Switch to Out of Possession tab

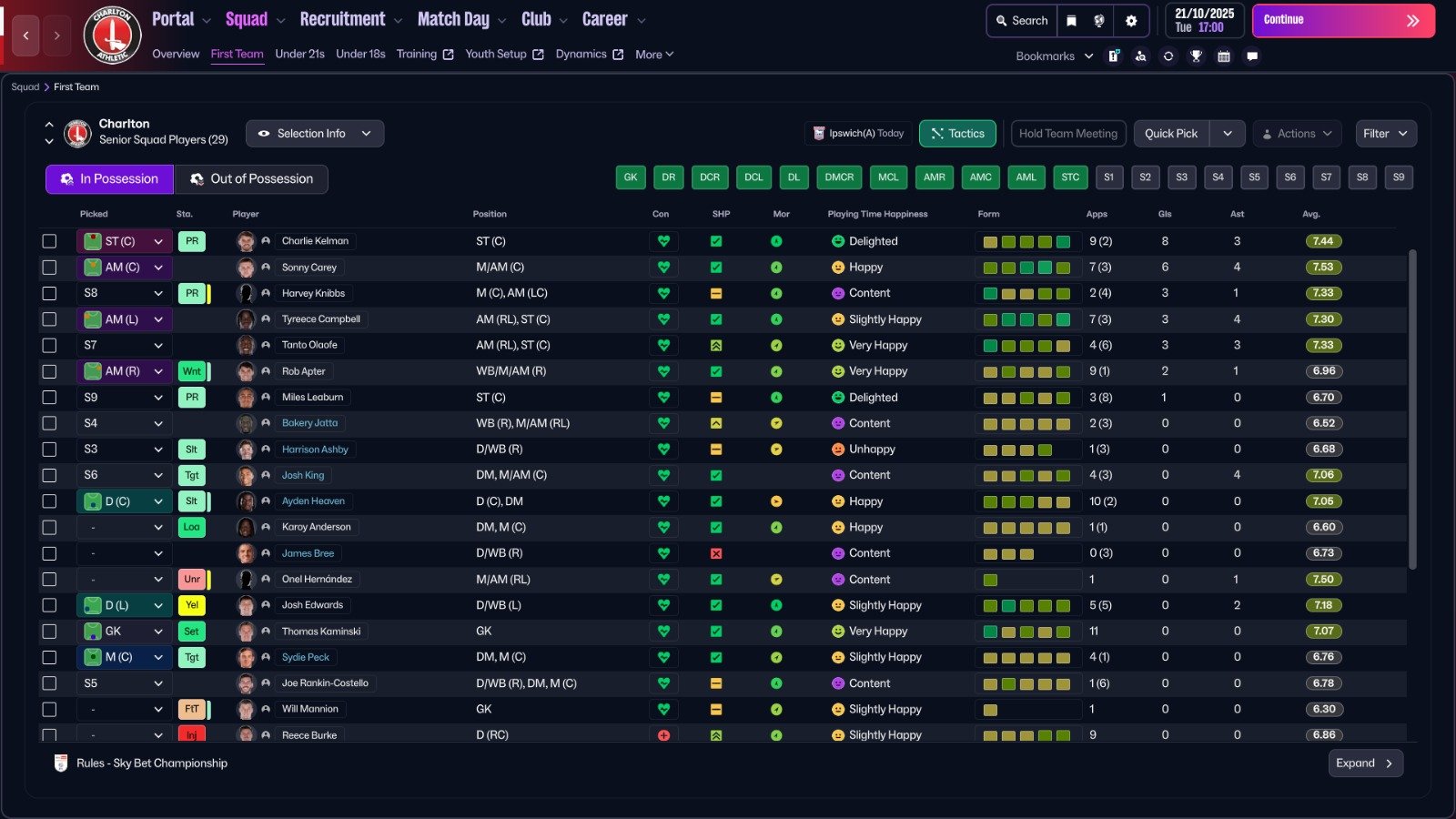[x=251, y=179]
